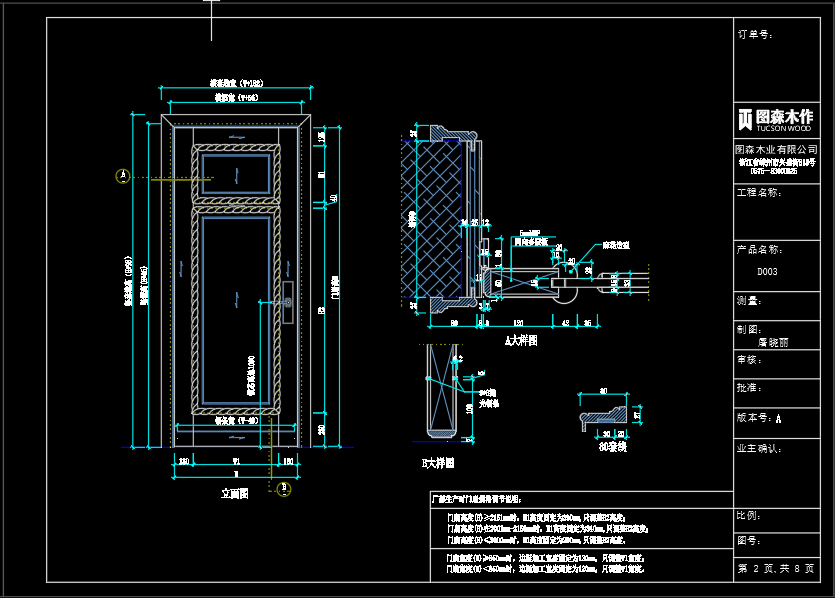Image resolution: width=835 pixels, height=598 pixels.
Task: Click the 比例 scale cell
Action: [776, 520]
